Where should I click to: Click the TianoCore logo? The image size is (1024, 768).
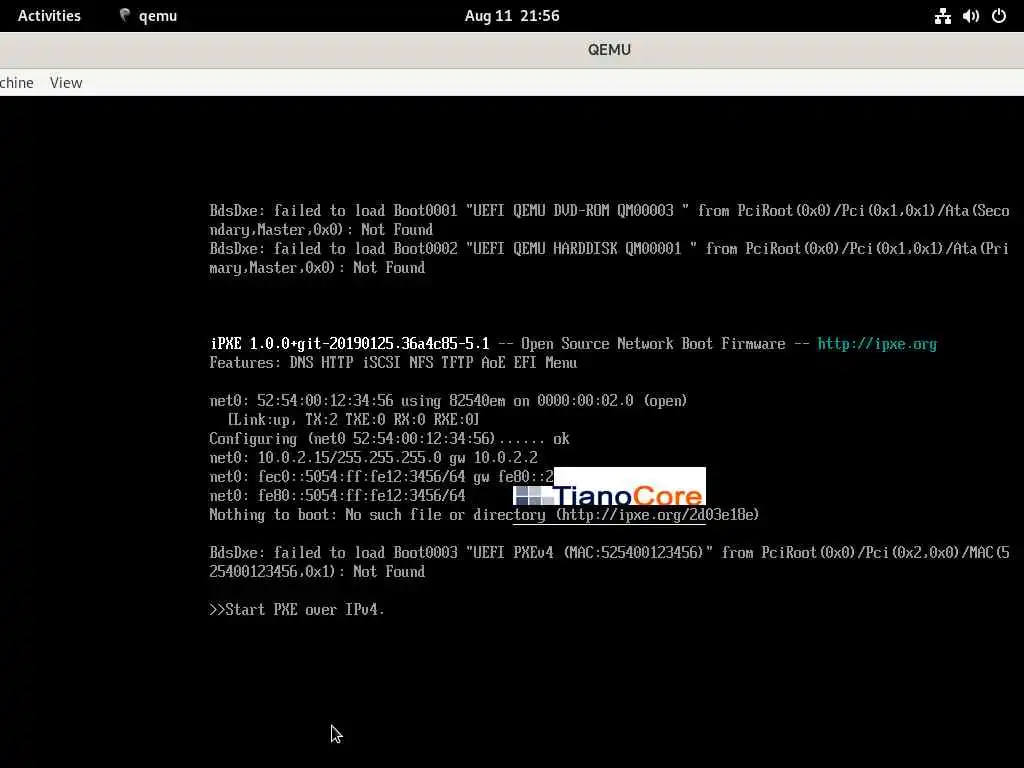click(x=609, y=495)
